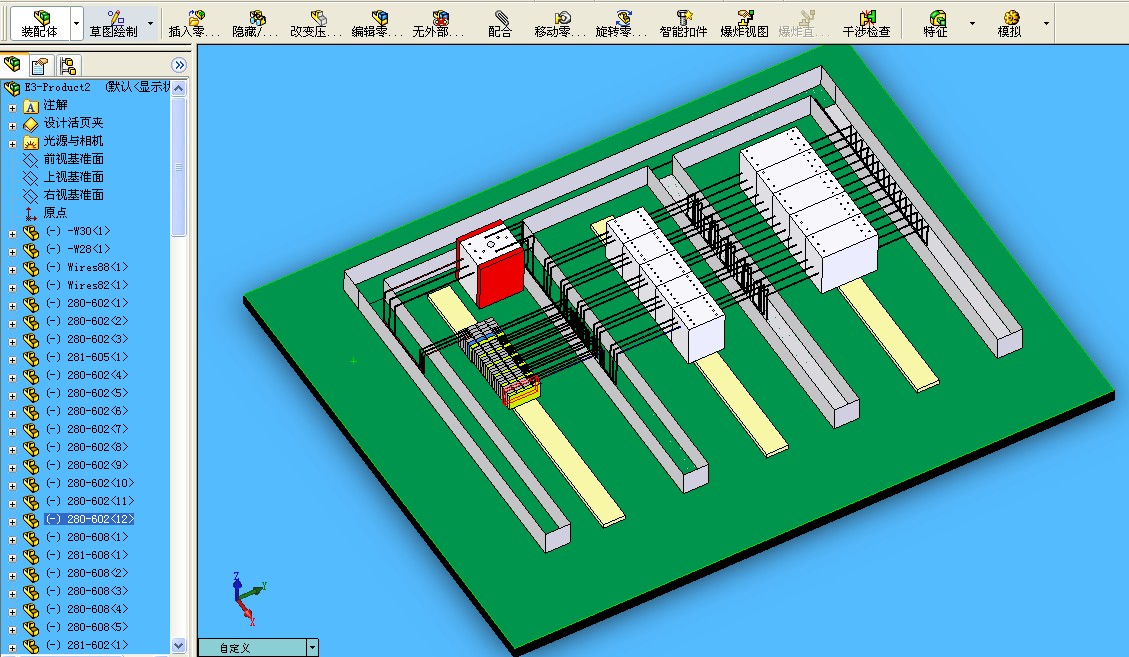The width and height of the screenshot is (1129, 657).
Task: Click the tree scrollbar down arrow
Action: pyautogui.click(x=180, y=644)
